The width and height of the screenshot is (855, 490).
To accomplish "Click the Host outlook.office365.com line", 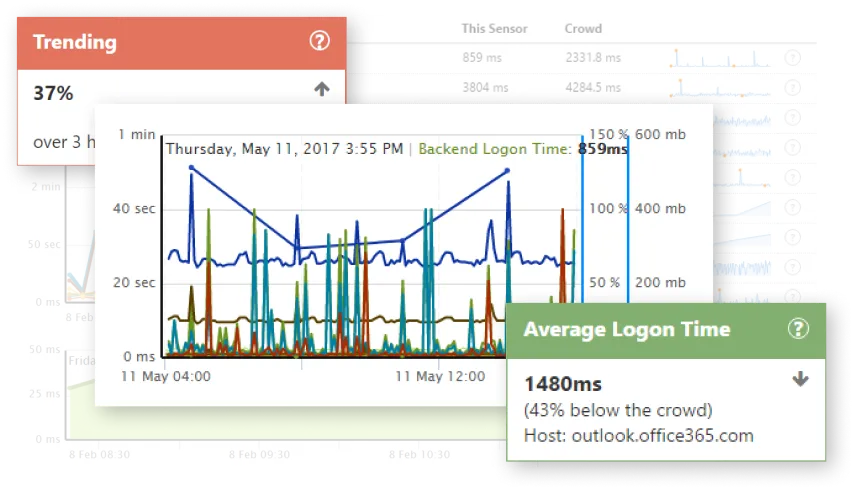I will click(639, 435).
